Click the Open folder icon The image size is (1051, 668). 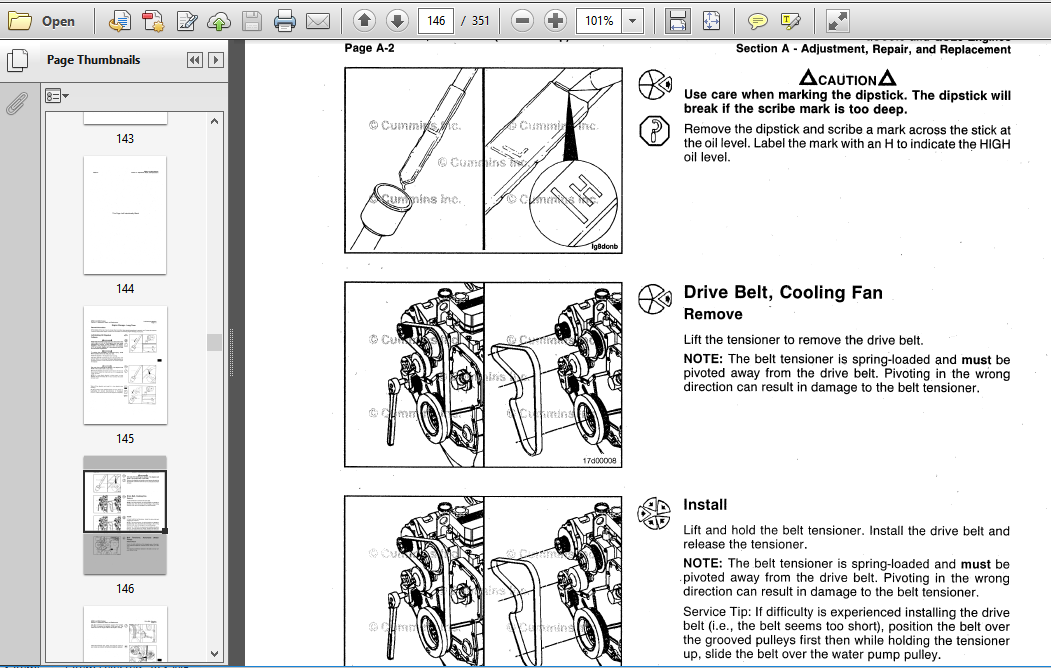tap(19, 21)
